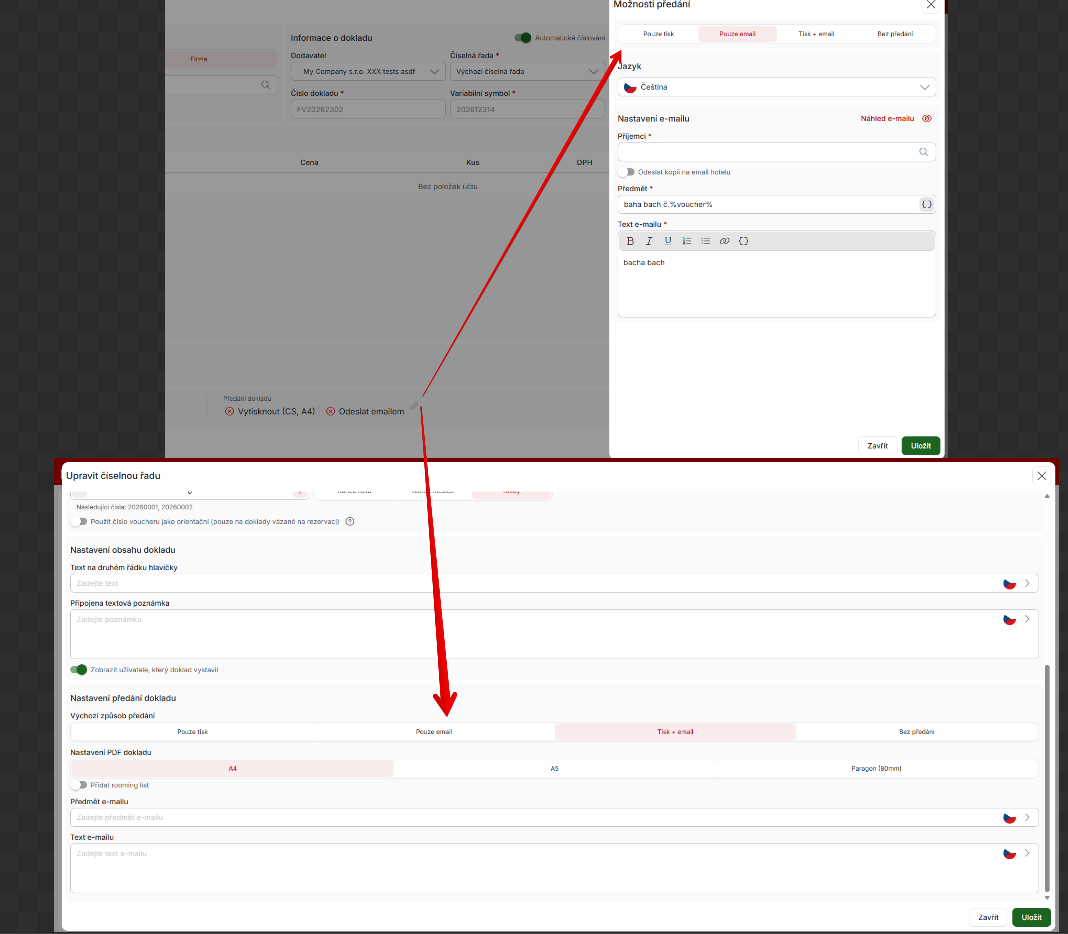The height and width of the screenshot is (934, 1068).
Task: Click the red X icon beside Odeslat emailem
Action: click(x=330, y=411)
